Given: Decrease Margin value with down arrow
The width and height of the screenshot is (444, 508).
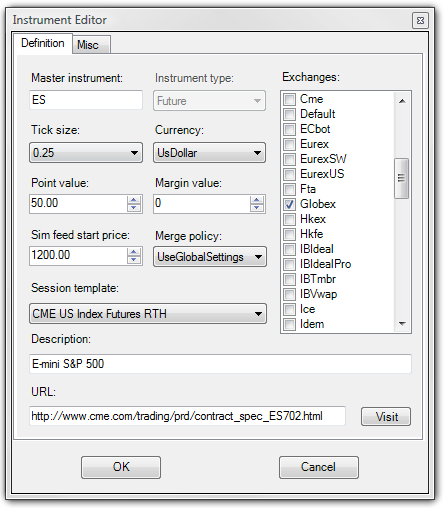Looking at the screenshot, I should 256,207.
